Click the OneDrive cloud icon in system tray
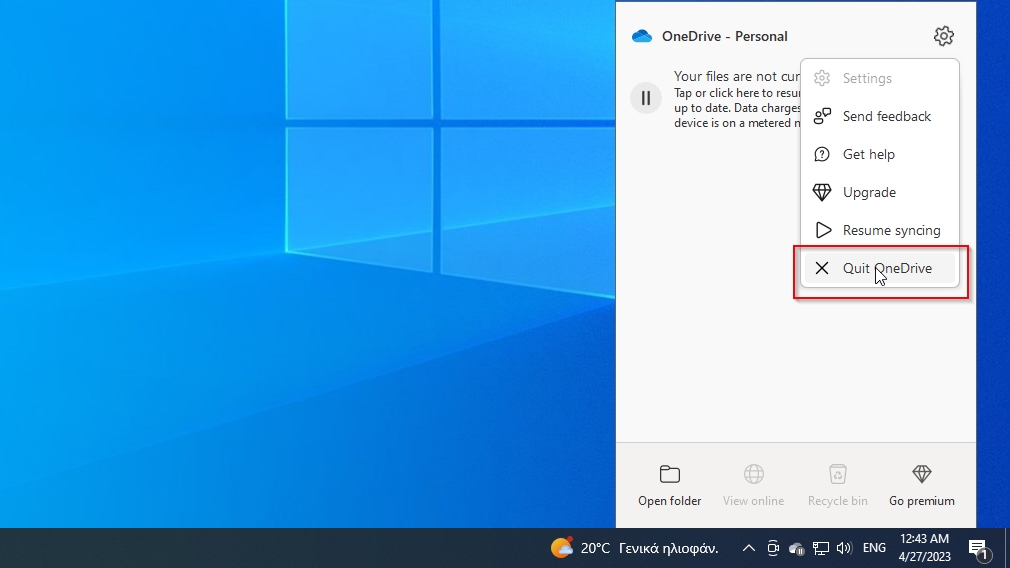 coord(797,548)
